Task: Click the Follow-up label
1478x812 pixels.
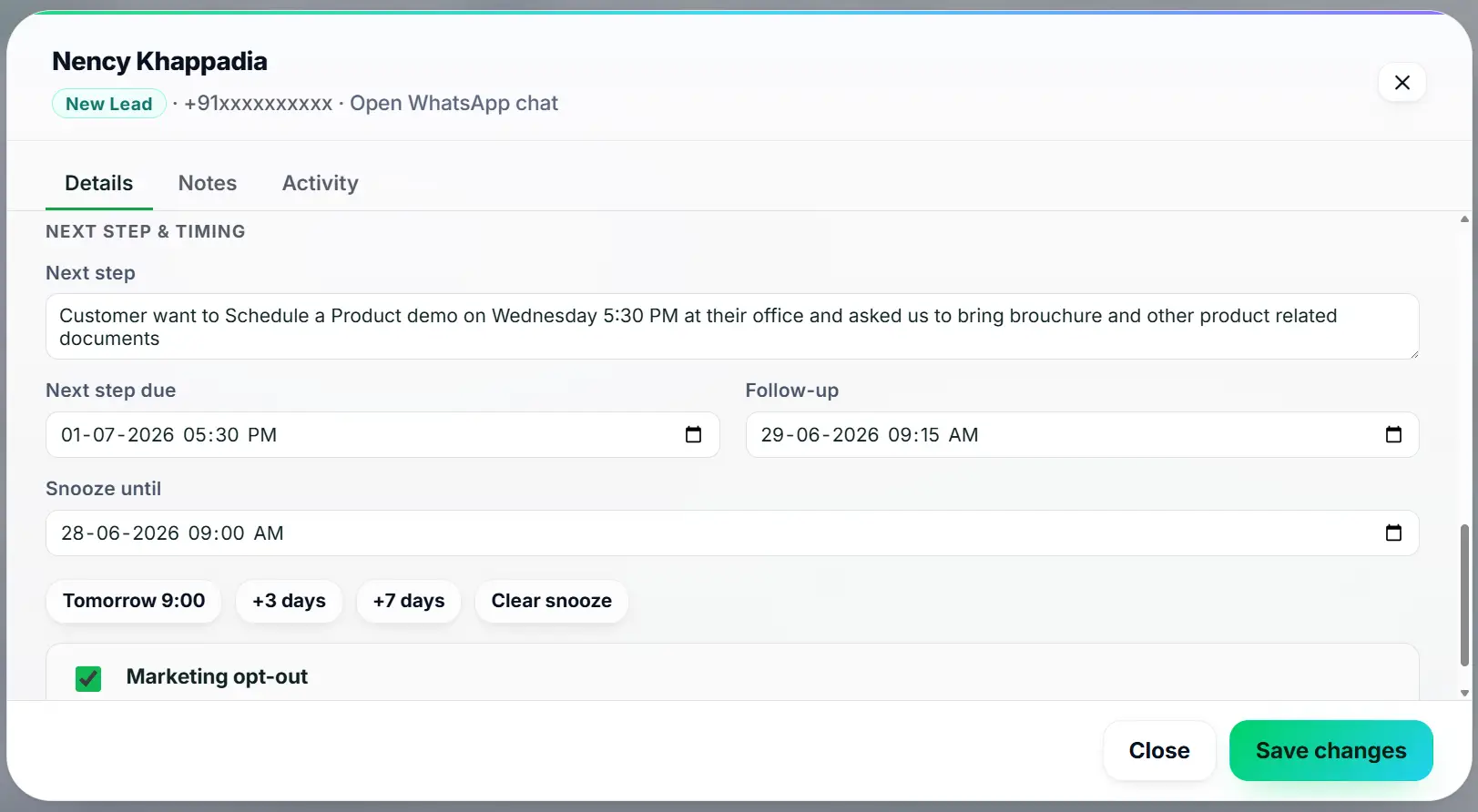Action: (x=791, y=391)
